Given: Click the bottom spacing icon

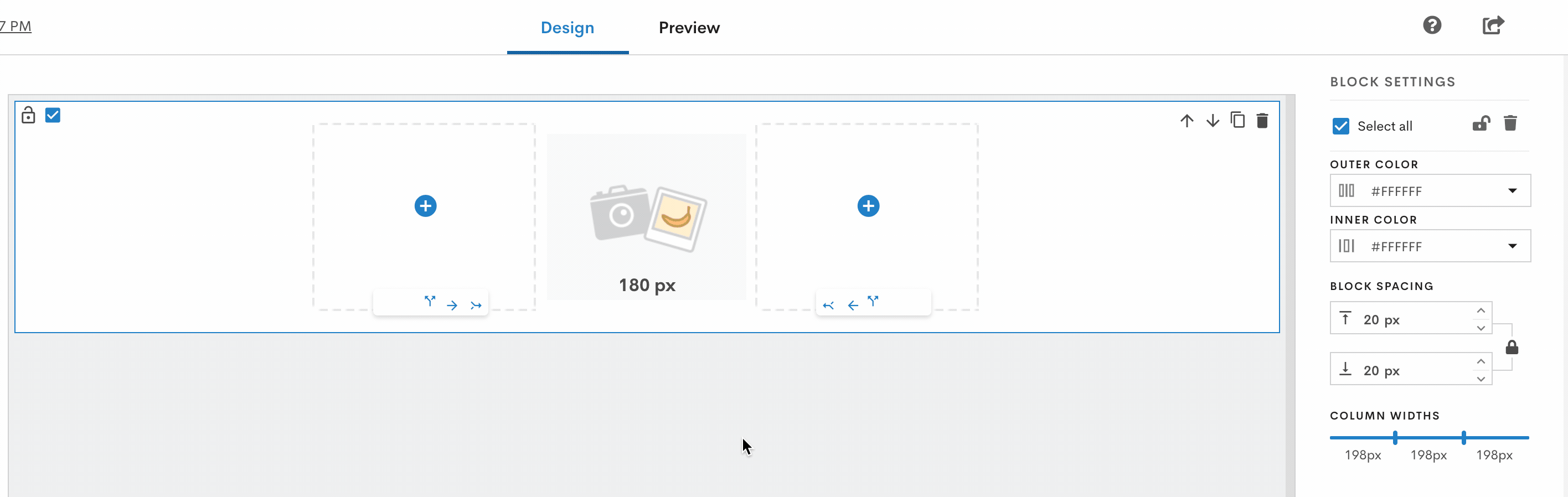Looking at the screenshot, I should click(1345, 369).
